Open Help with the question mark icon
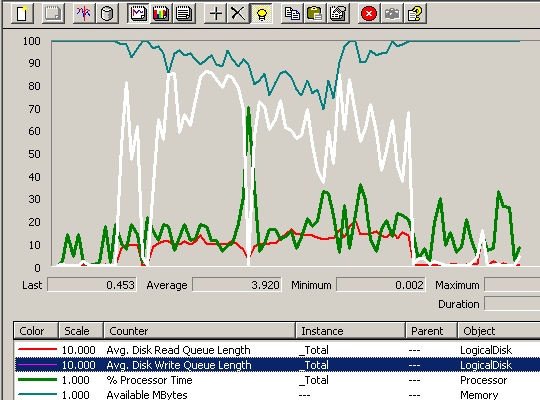540x400 pixels. (415, 14)
